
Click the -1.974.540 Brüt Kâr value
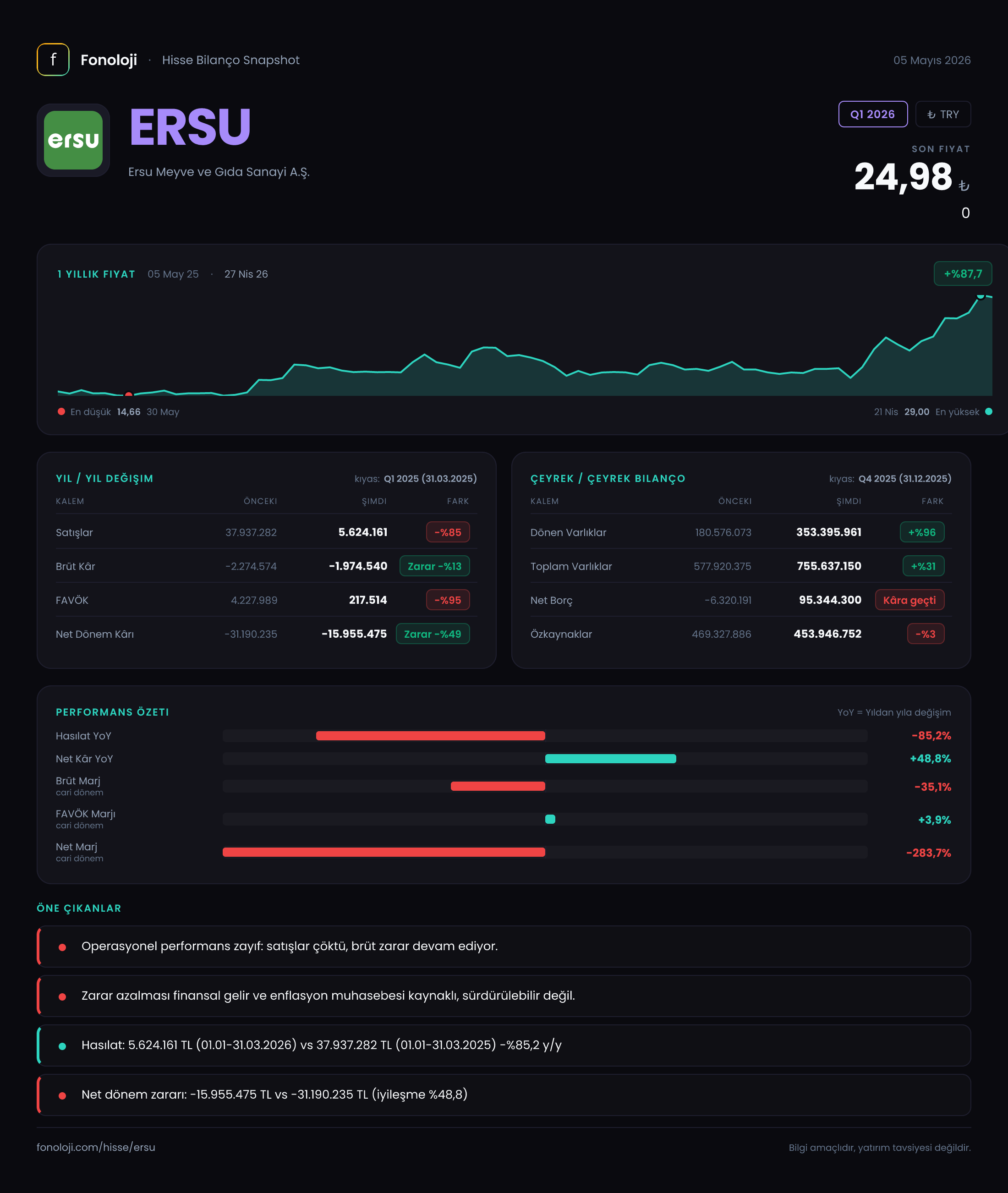(358, 566)
